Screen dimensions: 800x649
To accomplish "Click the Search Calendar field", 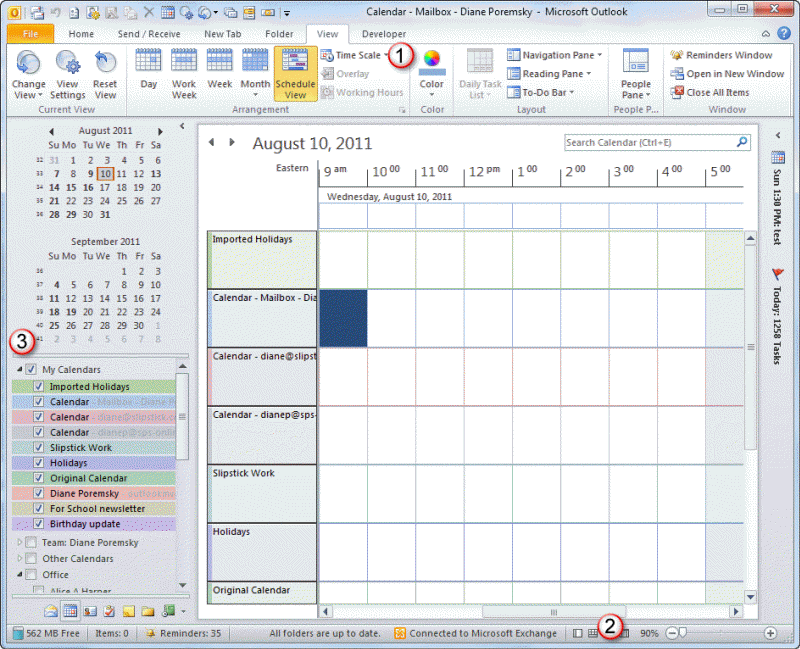I will [x=650, y=143].
